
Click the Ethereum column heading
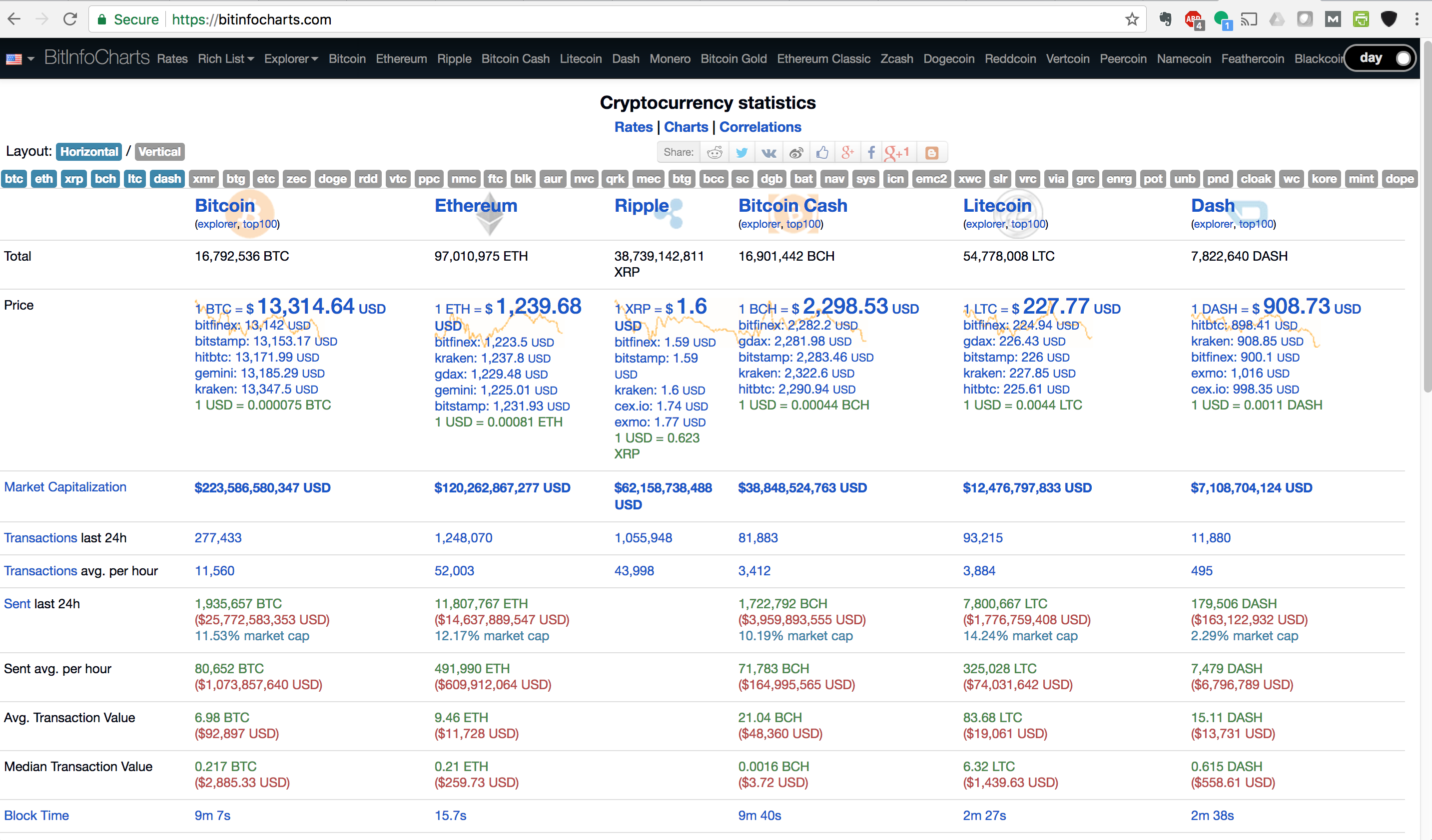click(x=476, y=206)
